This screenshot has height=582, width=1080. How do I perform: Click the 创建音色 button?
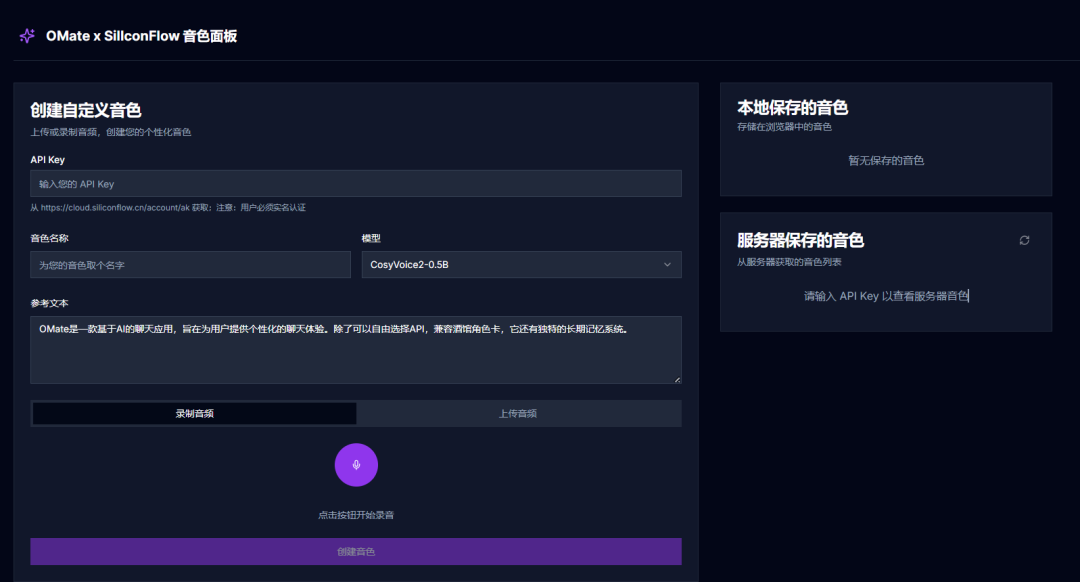[x=356, y=552]
